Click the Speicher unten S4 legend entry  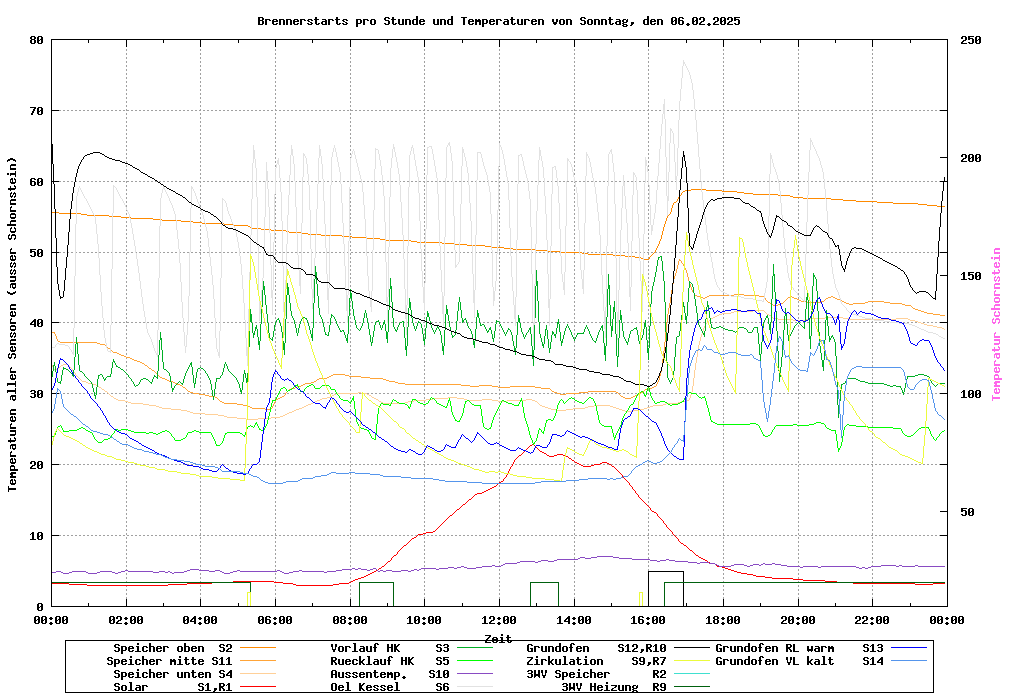click(172, 674)
